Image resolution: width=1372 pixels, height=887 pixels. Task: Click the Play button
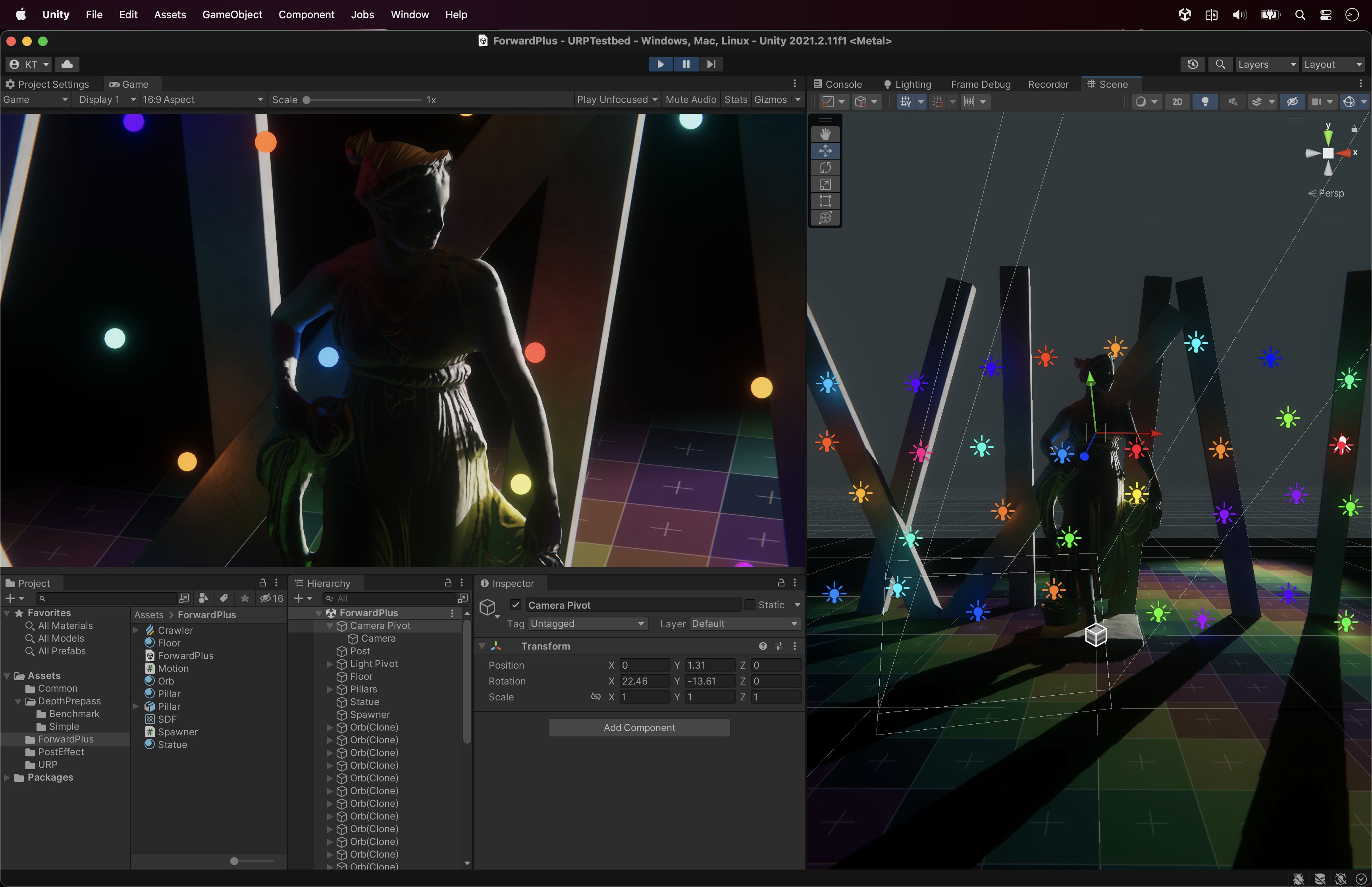pyautogui.click(x=660, y=64)
